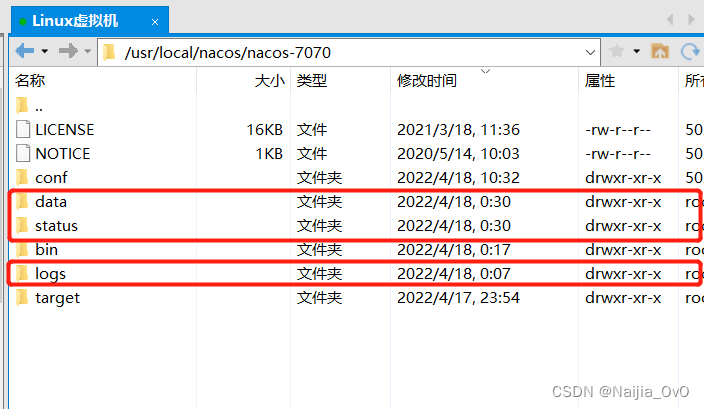Expand the path history dropdown chevron
The height and width of the screenshot is (409, 704).
pos(590,53)
